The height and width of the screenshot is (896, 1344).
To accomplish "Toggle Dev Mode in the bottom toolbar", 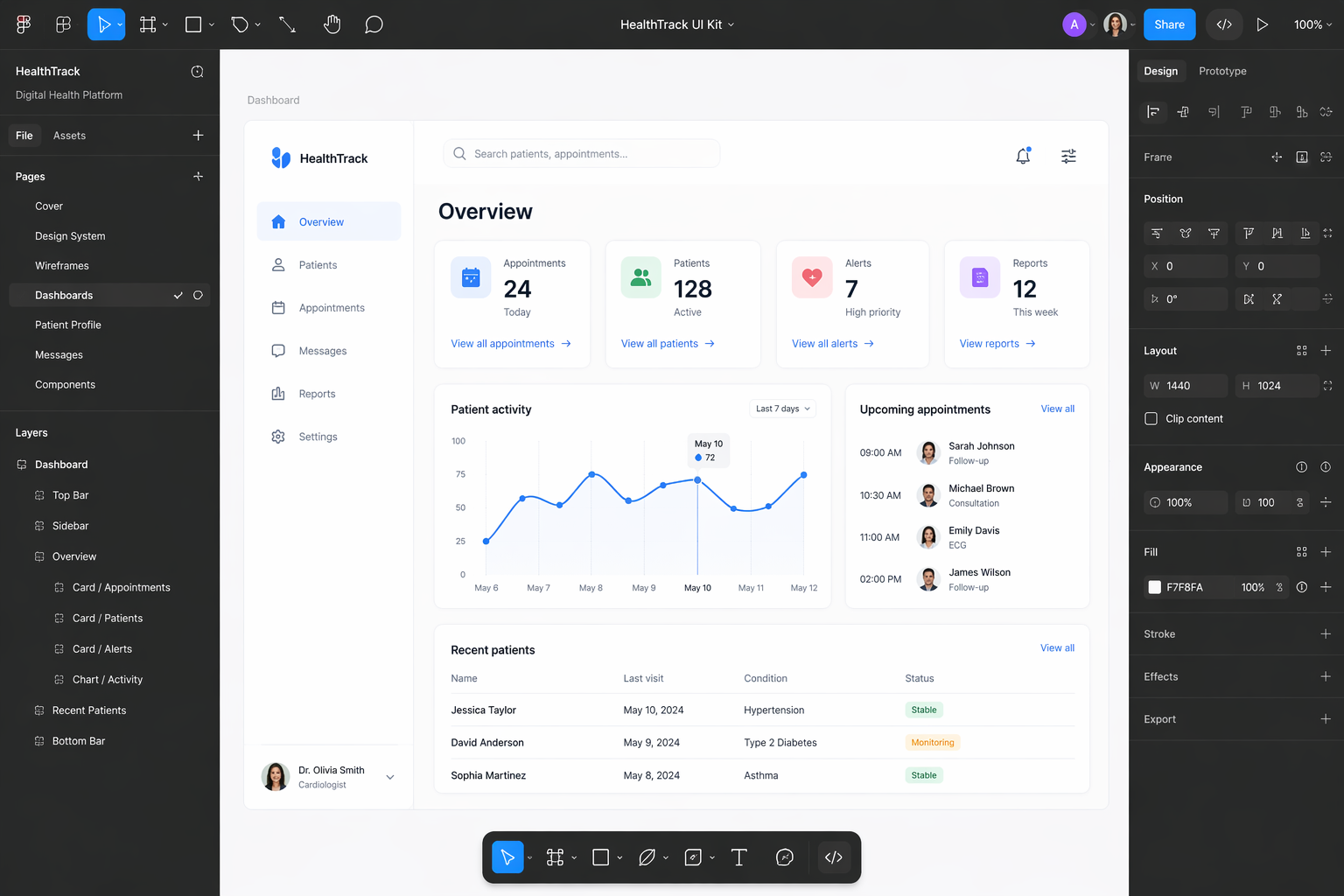I will coord(834,857).
